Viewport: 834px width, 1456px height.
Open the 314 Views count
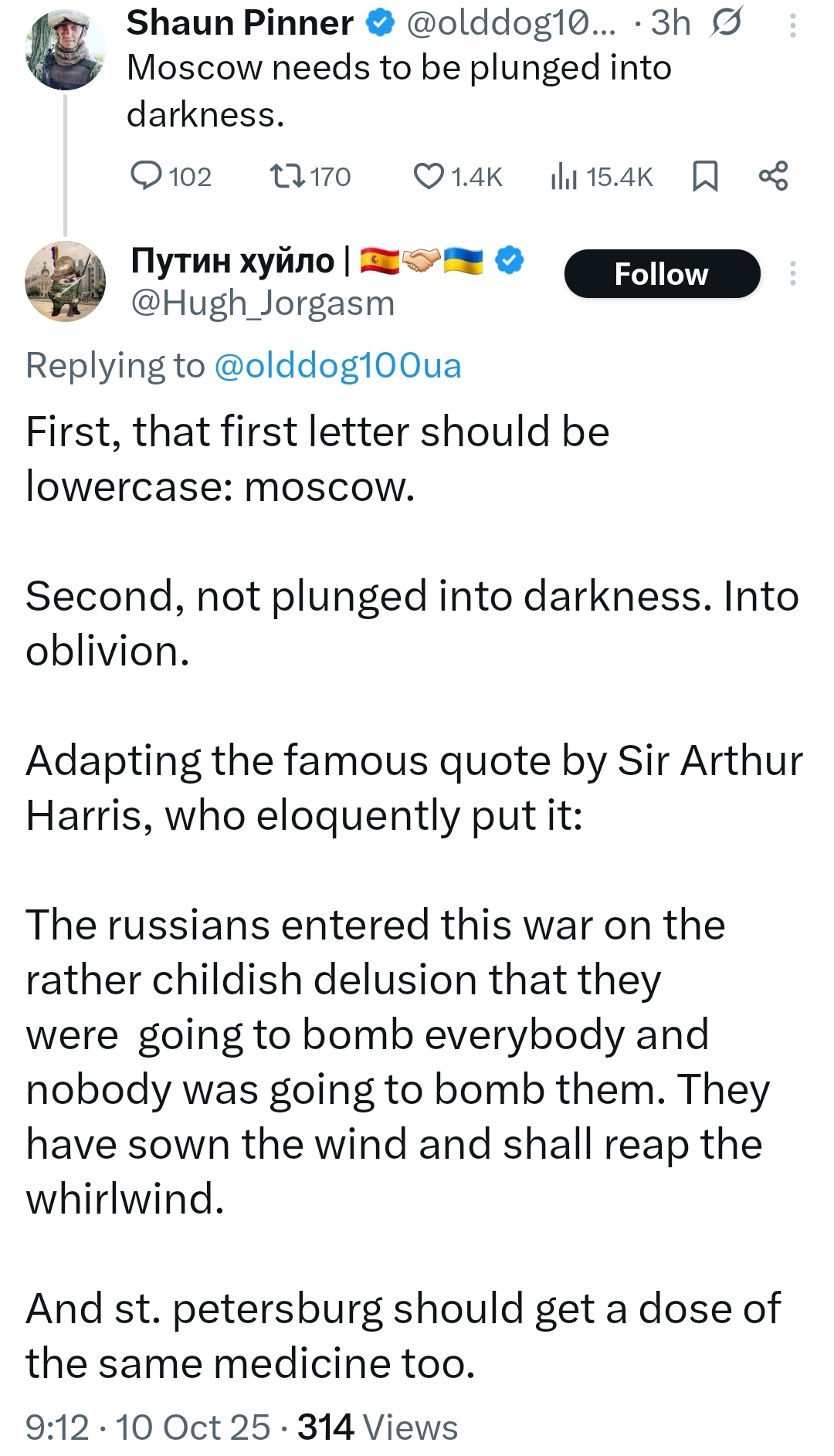(x=378, y=1427)
